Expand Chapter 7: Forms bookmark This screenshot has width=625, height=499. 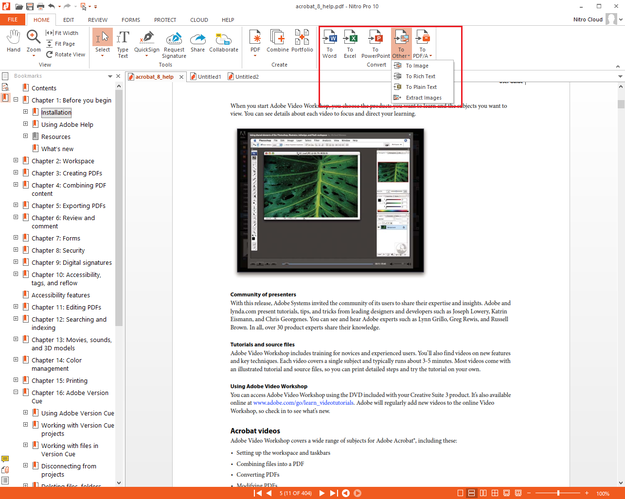click(16, 238)
